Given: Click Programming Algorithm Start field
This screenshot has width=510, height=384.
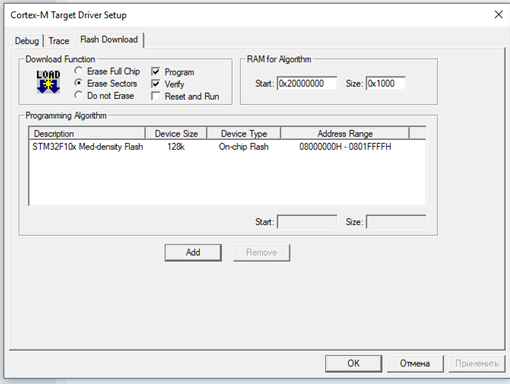Looking at the screenshot, I should point(307,222).
